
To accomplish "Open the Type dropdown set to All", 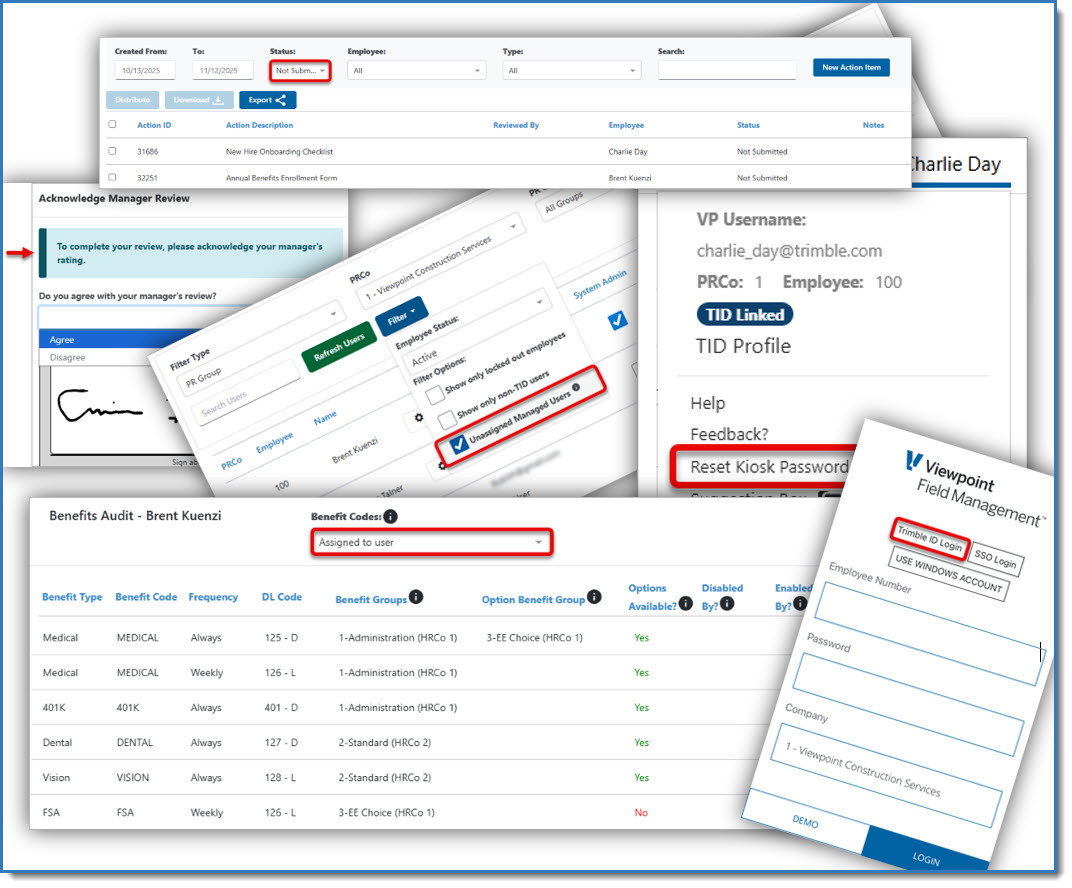I will tap(572, 70).
